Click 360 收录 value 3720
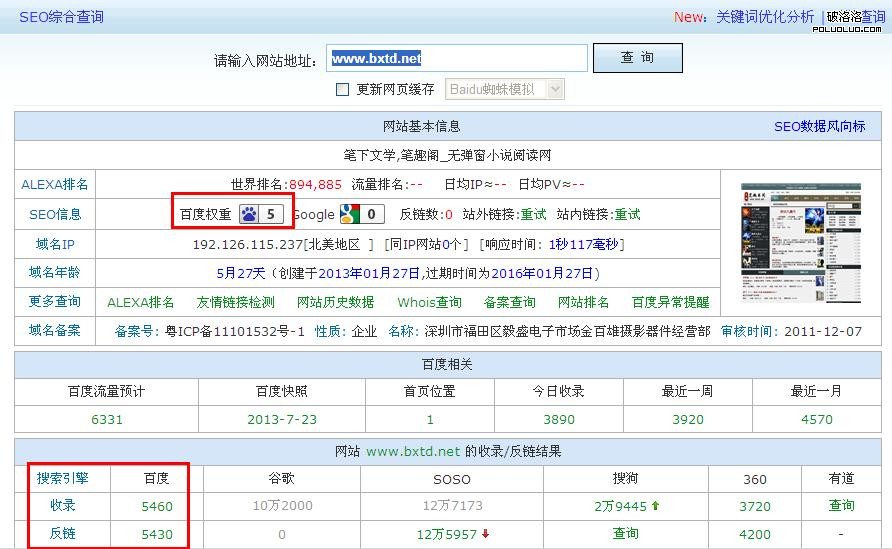The height and width of the screenshot is (549, 892). 755,506
